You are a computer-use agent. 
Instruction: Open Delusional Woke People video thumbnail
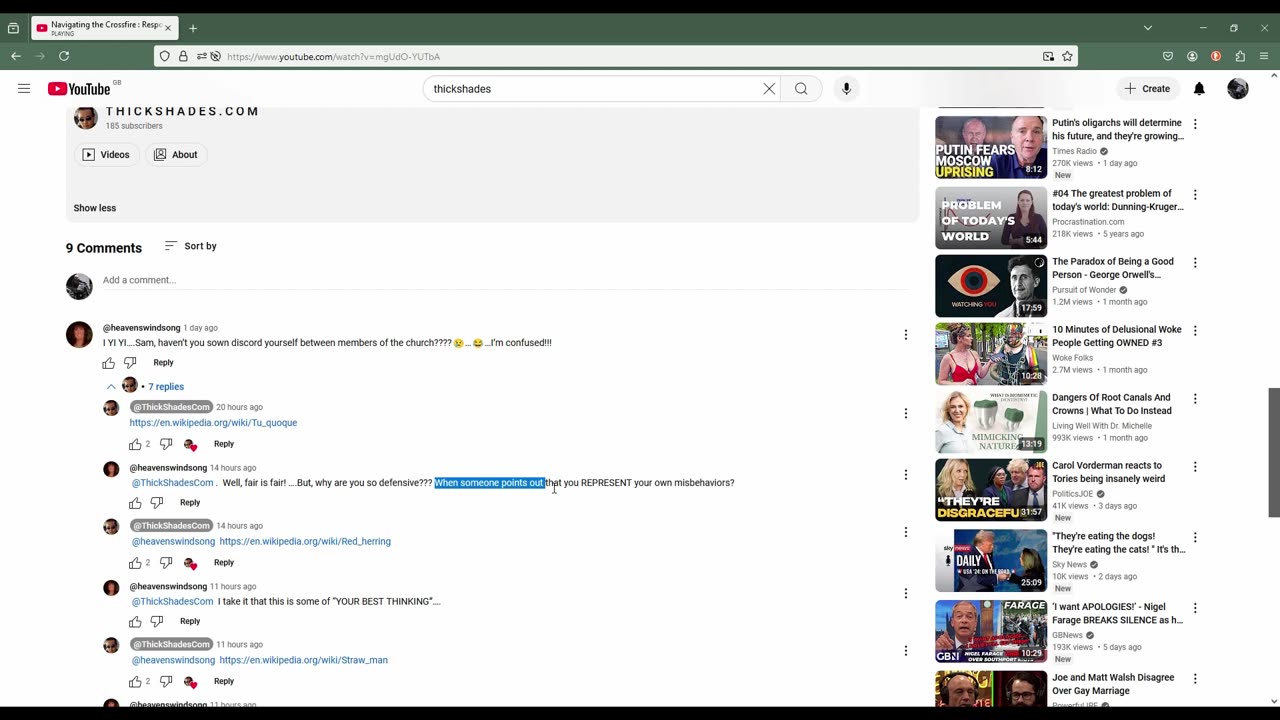[x=991, y=354]
